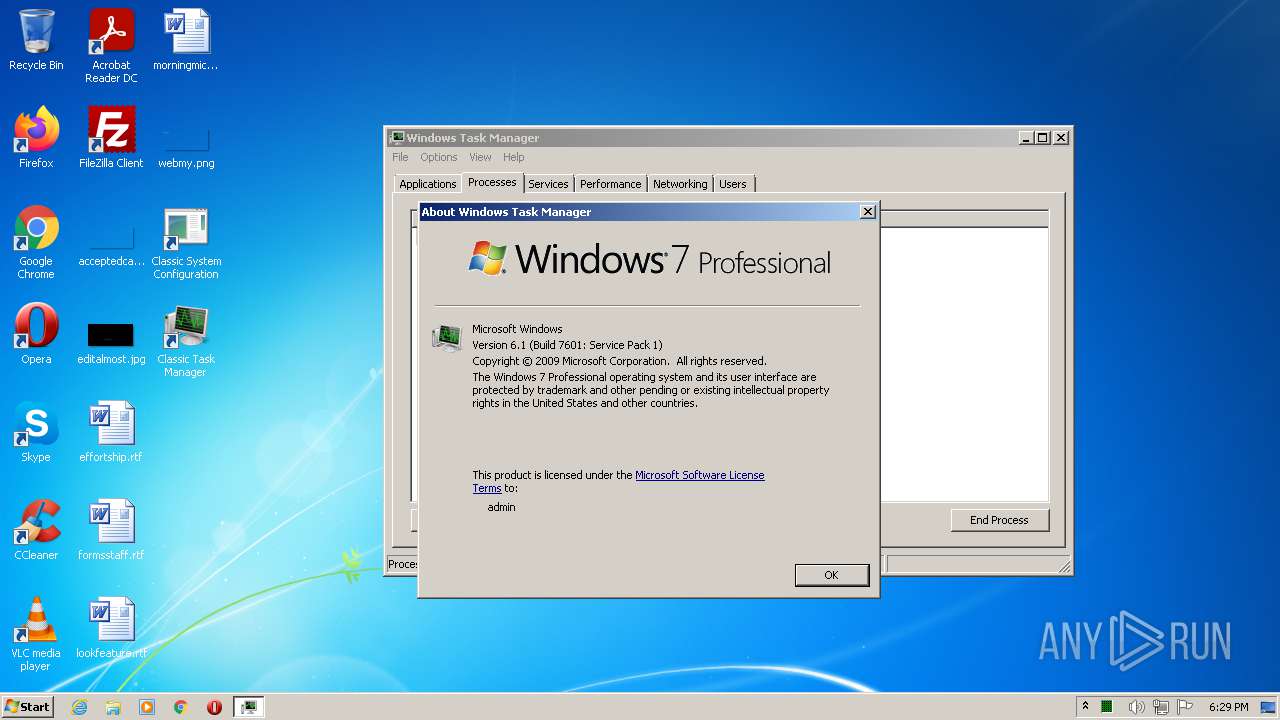This screenshot has width=1280, height=720.
Task: Click the Chrome taskbar icon
Action: [x=181, y=707]
